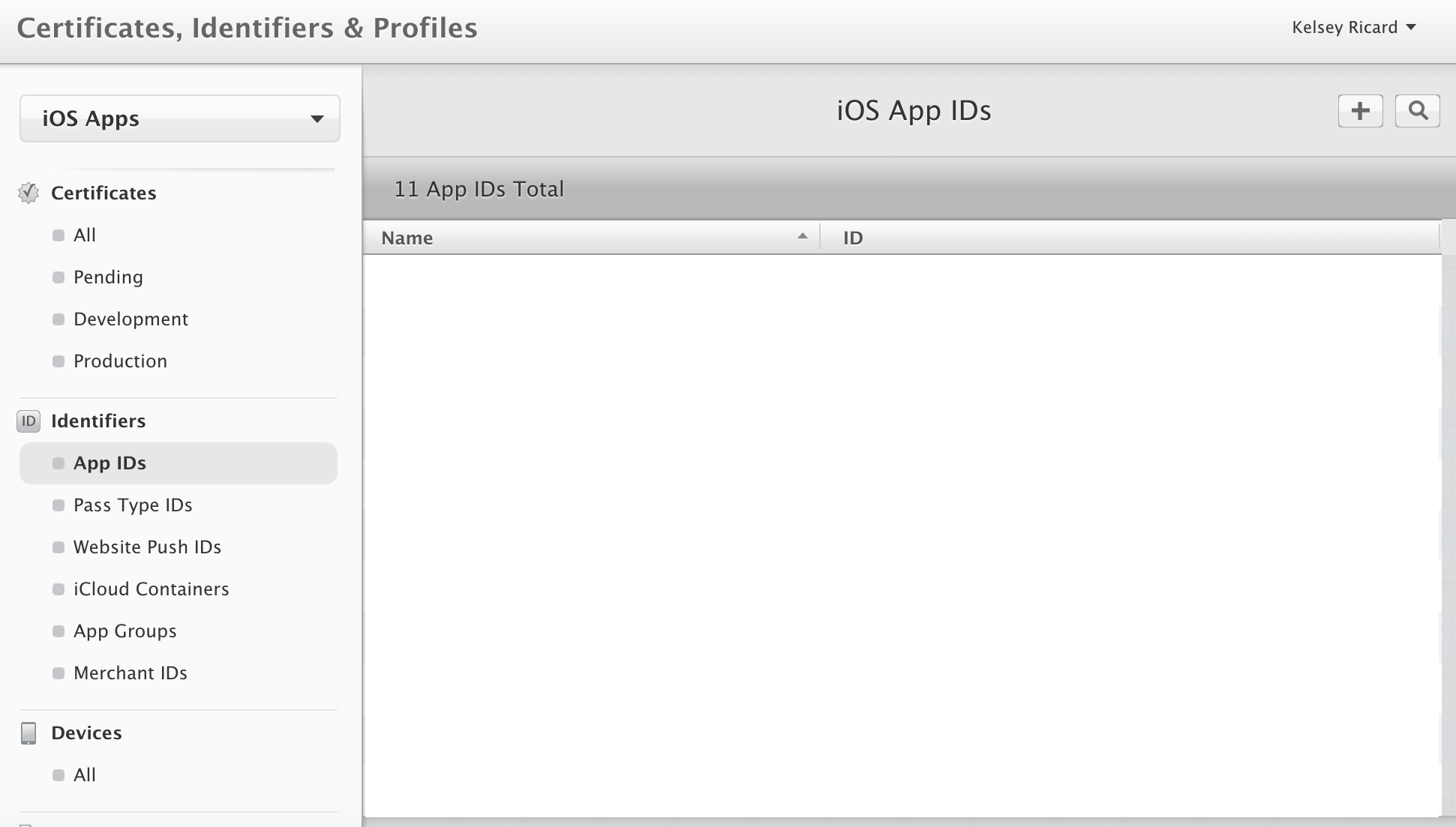The width and height of the screenshot is (1456, 827).
Task: Open App IDs list
Action: click(x=179, y=463)
